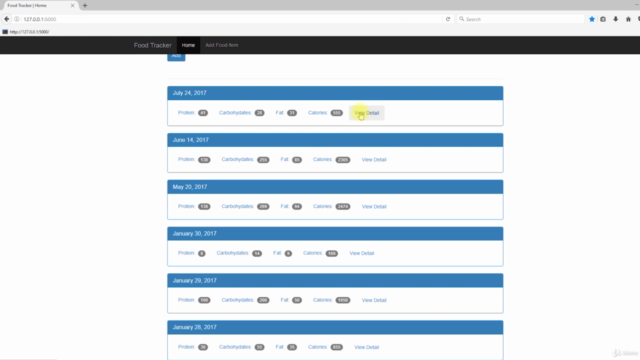Image resolution: width=640 pixels, height=360 pixels.
Task: Open the bookmarks library clipboard icon
Action: (603, 19)
